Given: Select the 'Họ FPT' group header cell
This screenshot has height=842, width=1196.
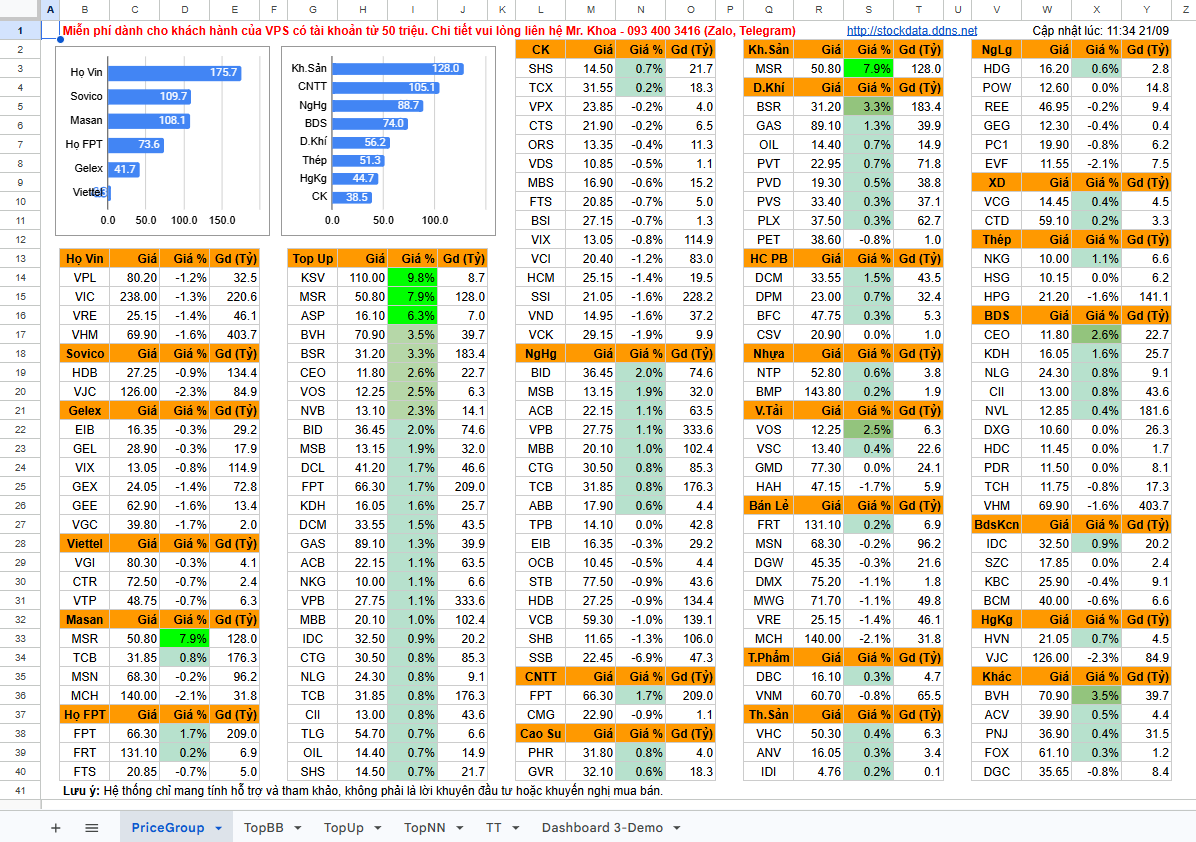Looking at the screenshot, I should coord(85,715).
